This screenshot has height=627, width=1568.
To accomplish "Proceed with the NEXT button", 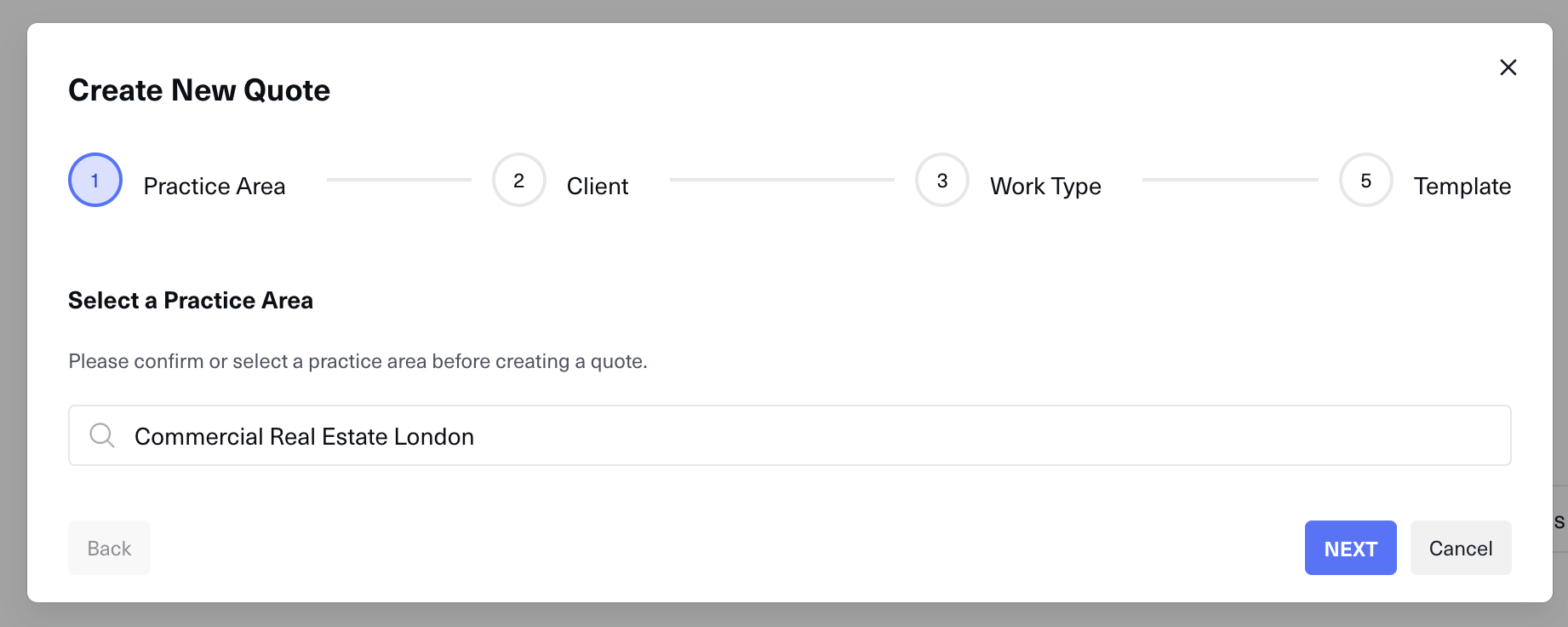I will coord(1350,548).
